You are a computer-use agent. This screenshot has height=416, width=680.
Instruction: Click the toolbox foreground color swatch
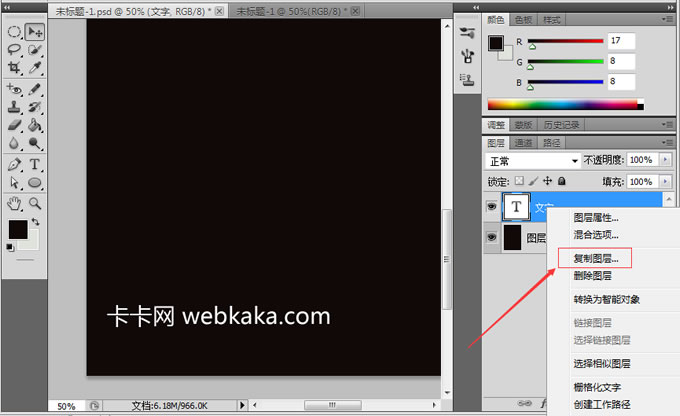pos(18,229)
